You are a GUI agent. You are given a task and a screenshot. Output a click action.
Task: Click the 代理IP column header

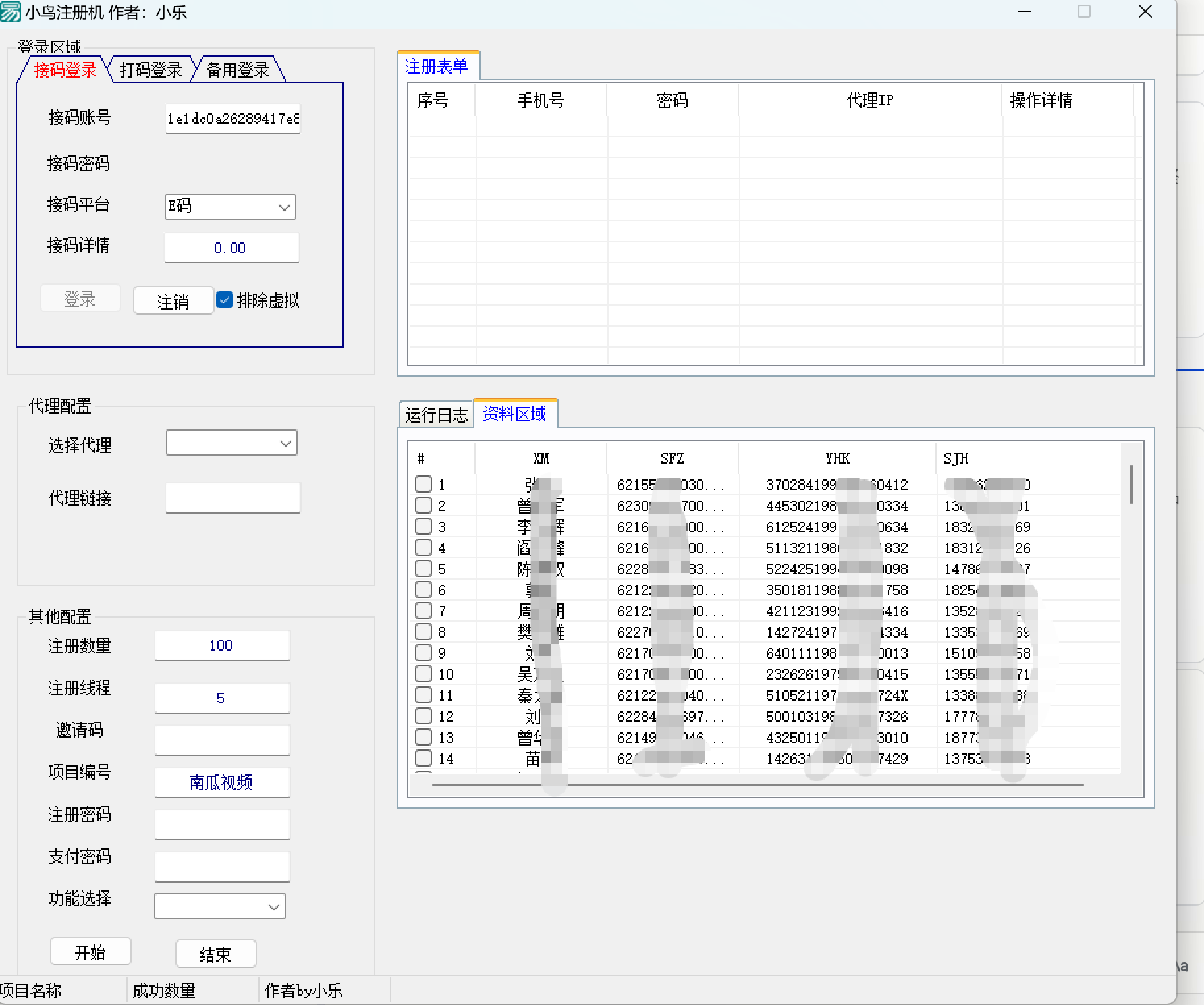[870, 101]
